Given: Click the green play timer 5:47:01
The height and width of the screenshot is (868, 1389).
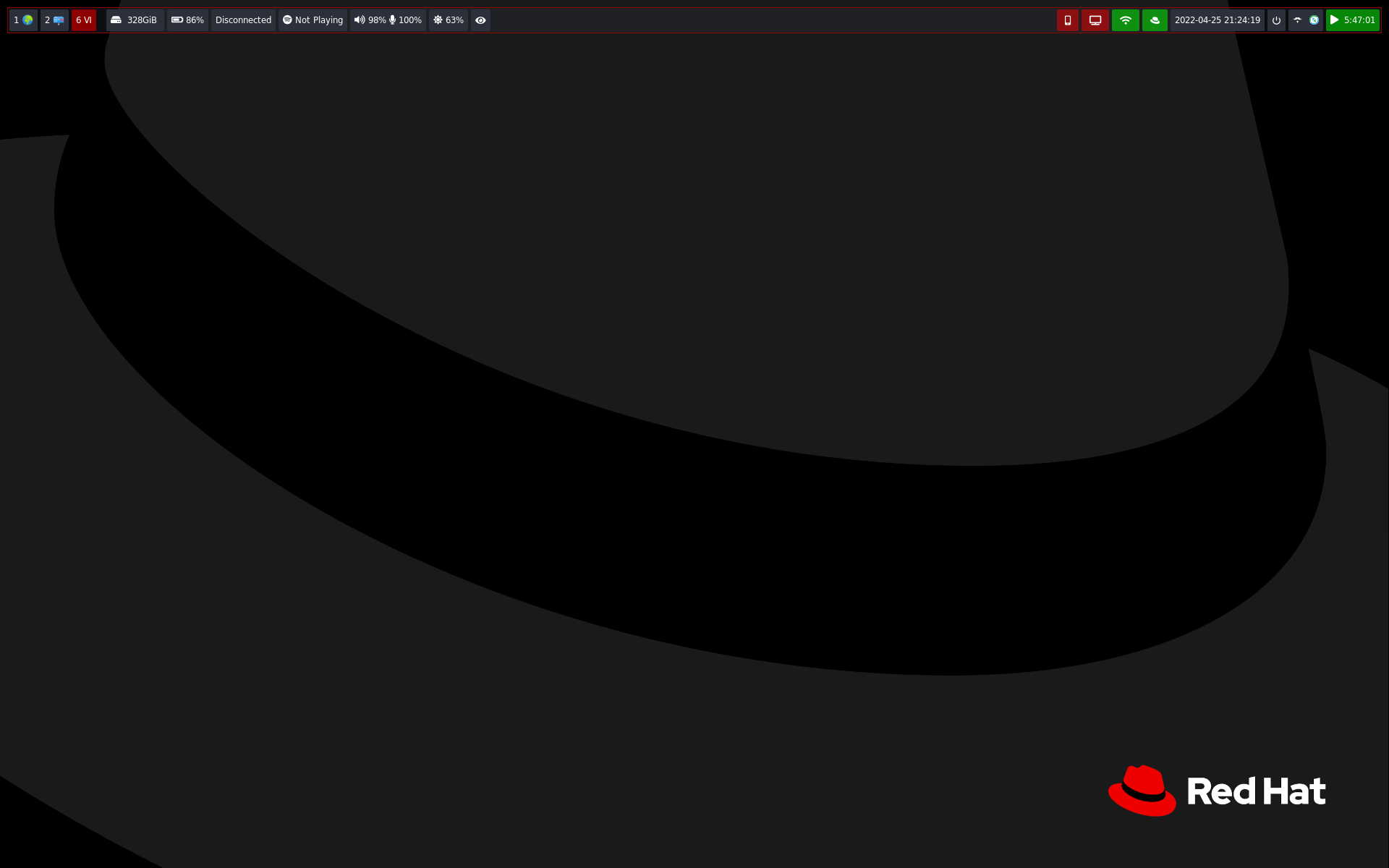Looking at the screenshot, I should coord(1352,20).
